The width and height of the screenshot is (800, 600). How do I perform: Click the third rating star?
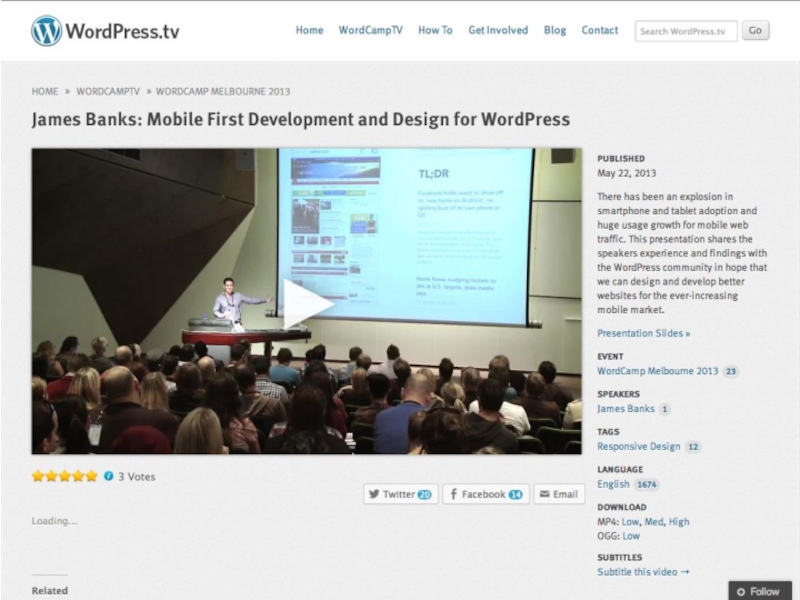coord(65,477)
